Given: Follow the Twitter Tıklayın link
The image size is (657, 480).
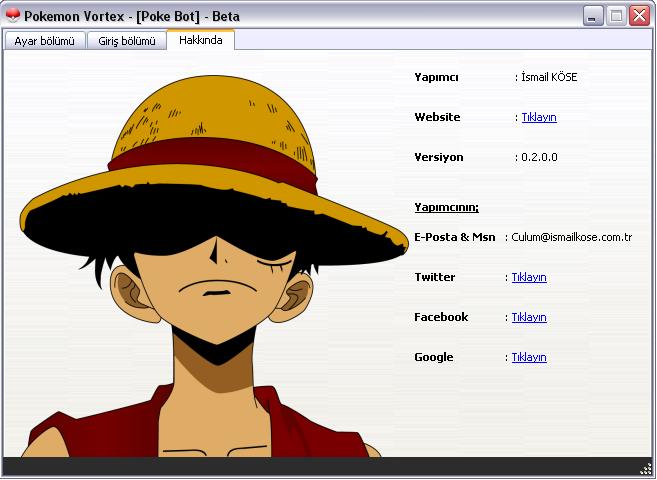Looking at the screenshot, I should pos(529,277).
